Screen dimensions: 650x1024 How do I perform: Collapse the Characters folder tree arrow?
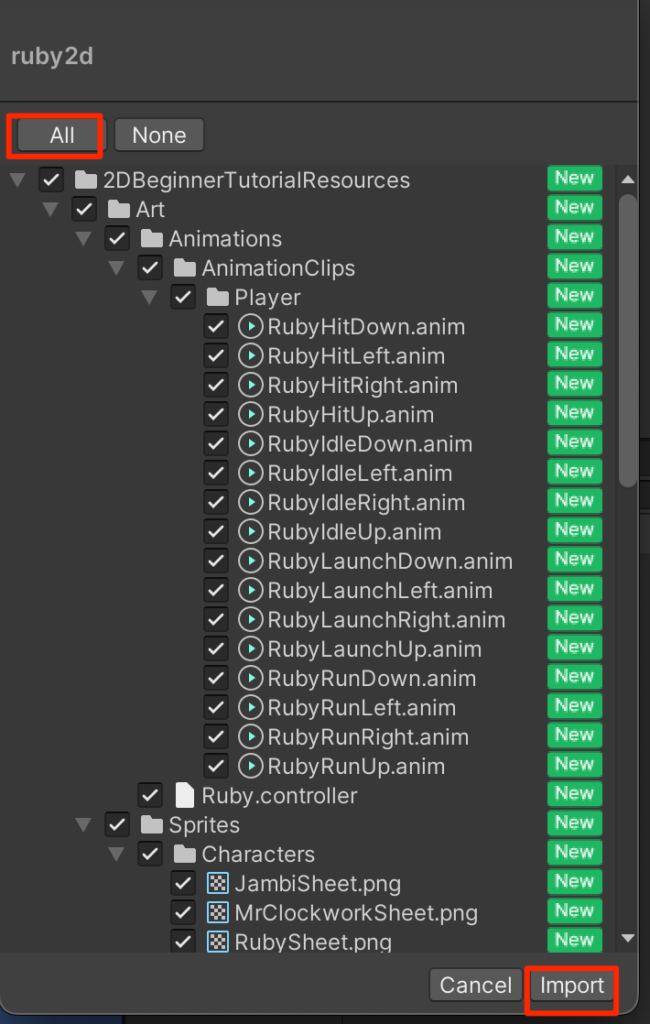point(116,854)
